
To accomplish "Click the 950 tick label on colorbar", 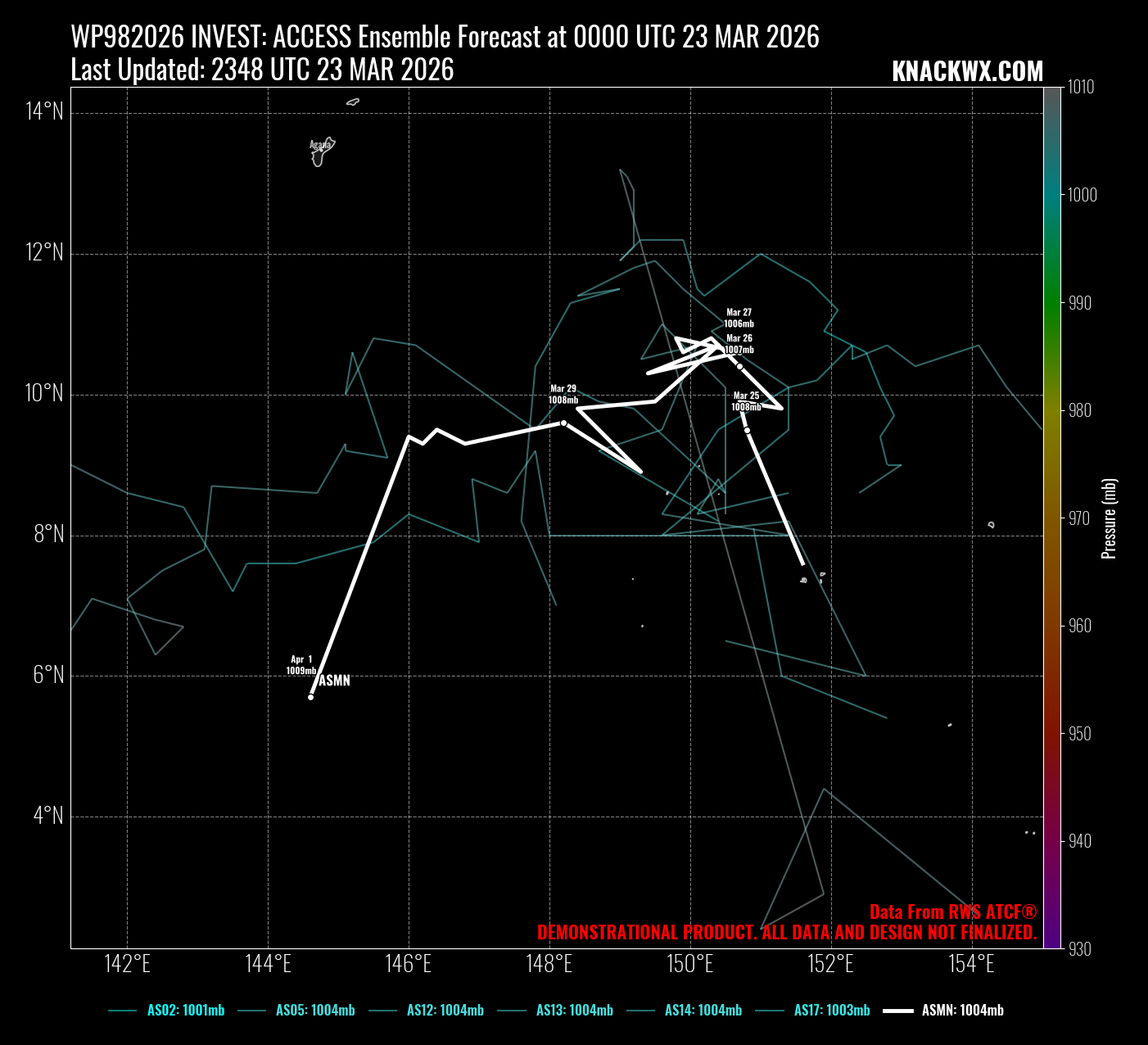I will tap(1080, 734).
